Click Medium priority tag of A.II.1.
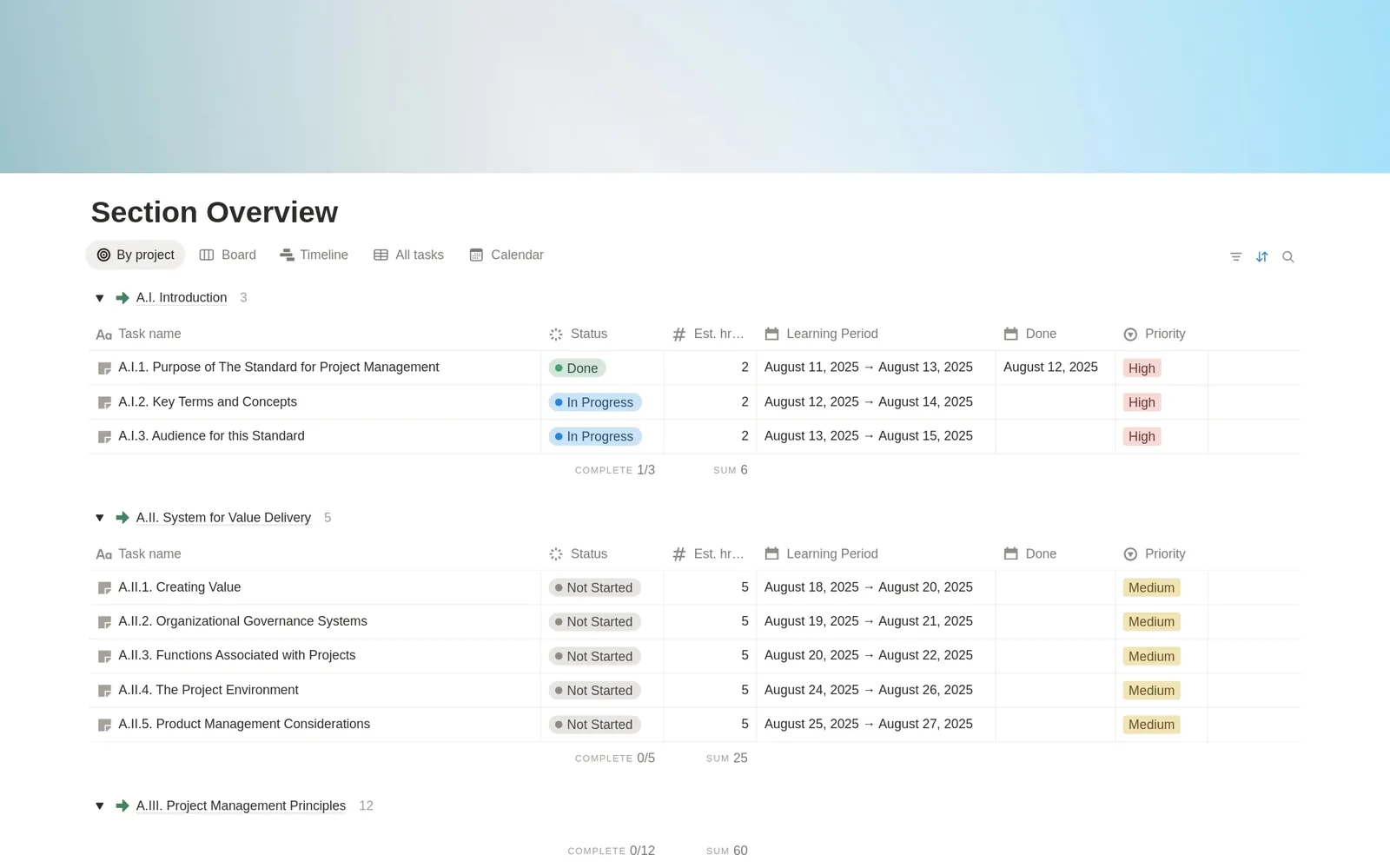The image size is (1390, 868). [x=1151, y=588]
